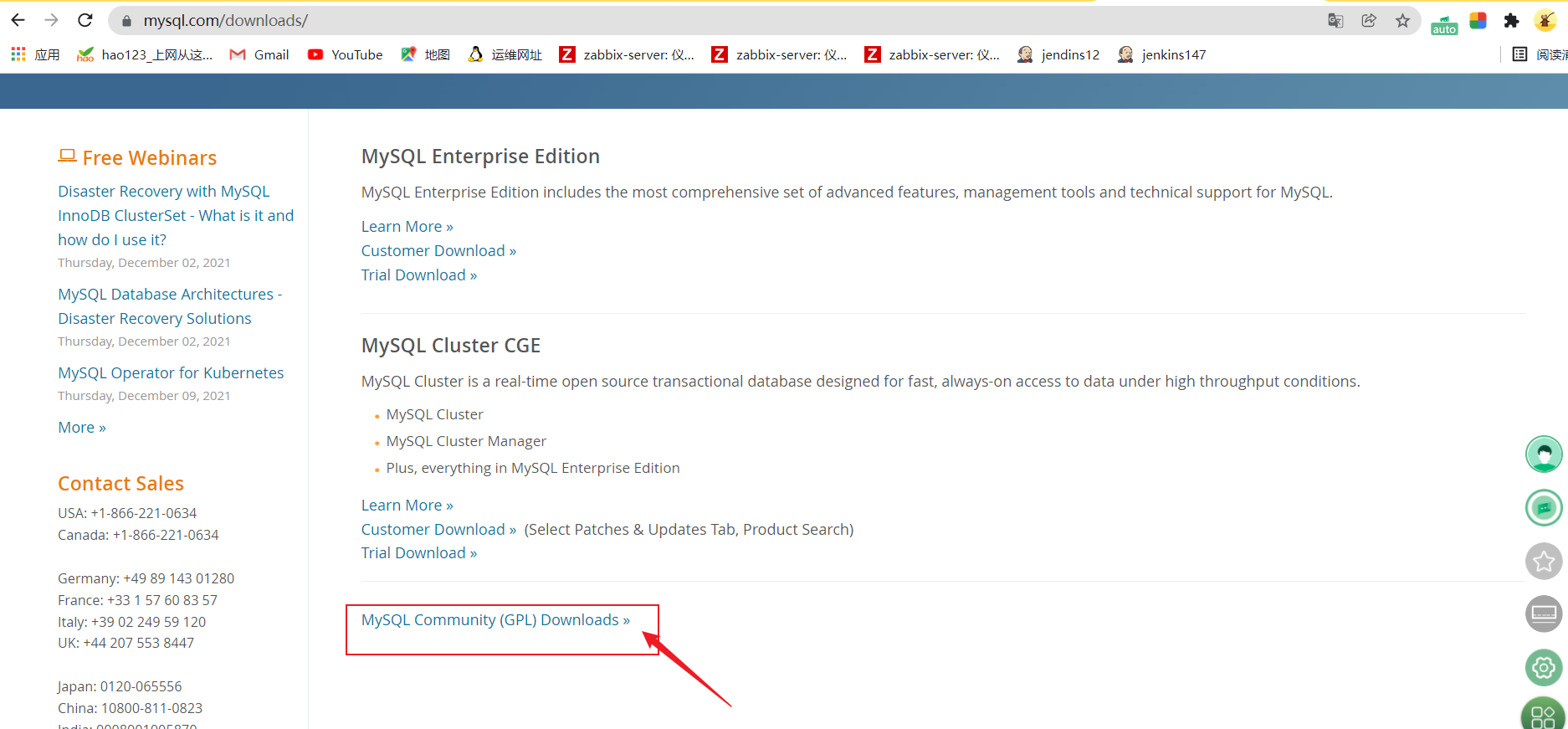Open the browser profile avatar

pos(1545,20)
